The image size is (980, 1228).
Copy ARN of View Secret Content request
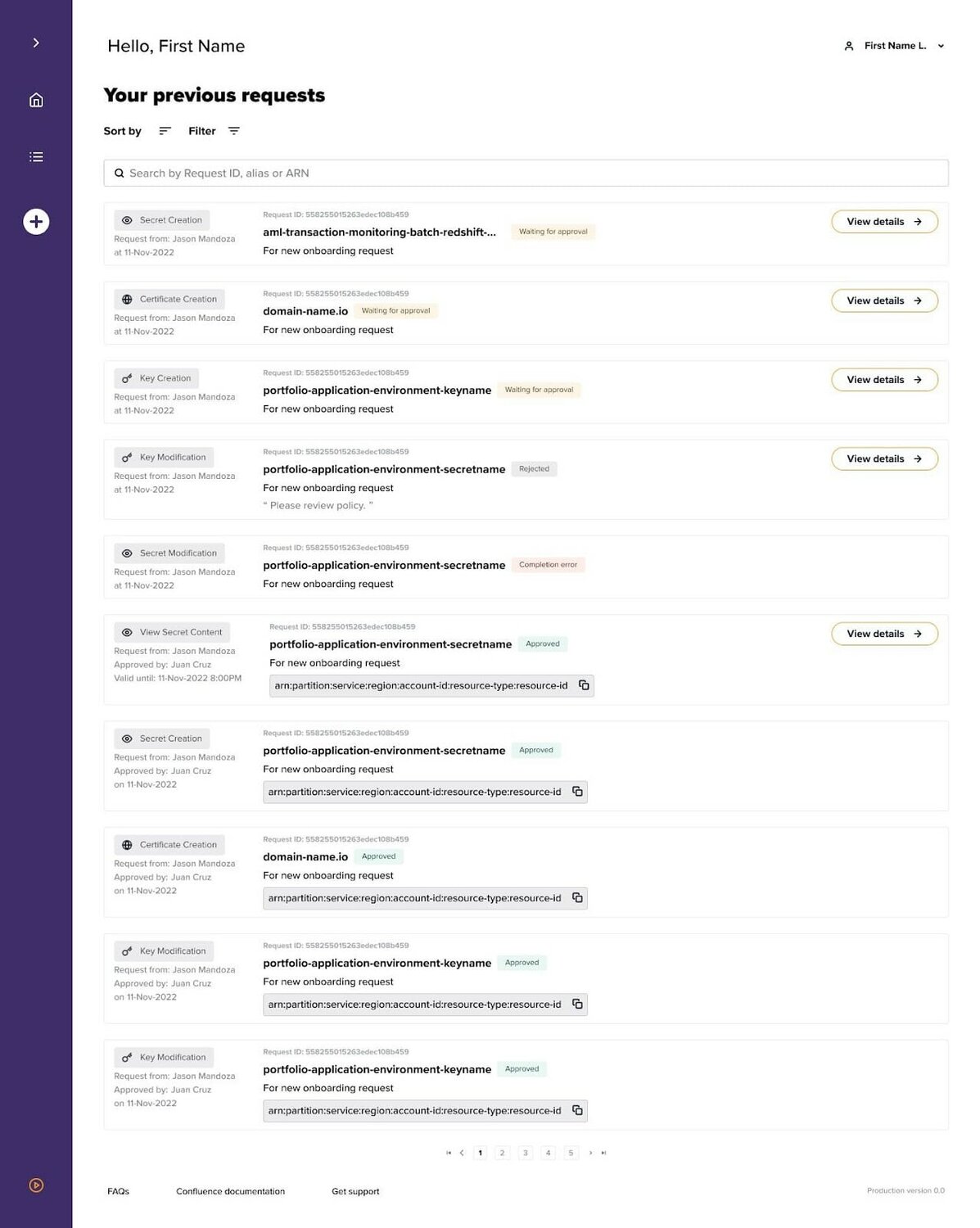tap(584, 685)
